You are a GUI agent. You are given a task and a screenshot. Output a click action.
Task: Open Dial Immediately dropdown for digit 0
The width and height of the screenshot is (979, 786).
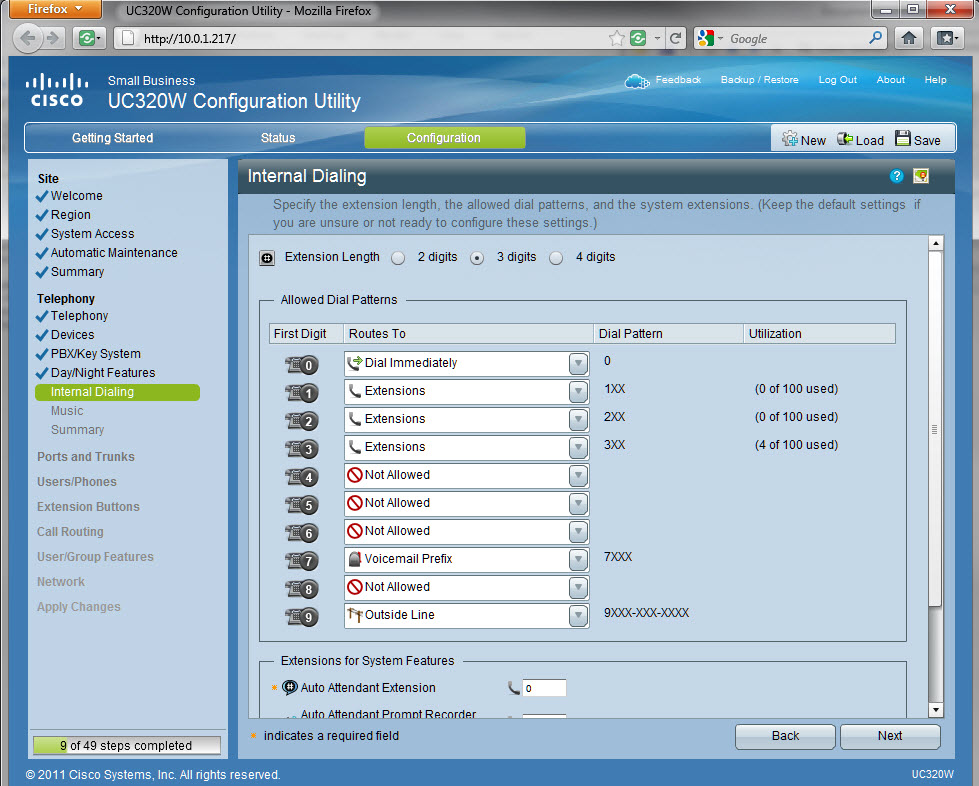(578, 364)
